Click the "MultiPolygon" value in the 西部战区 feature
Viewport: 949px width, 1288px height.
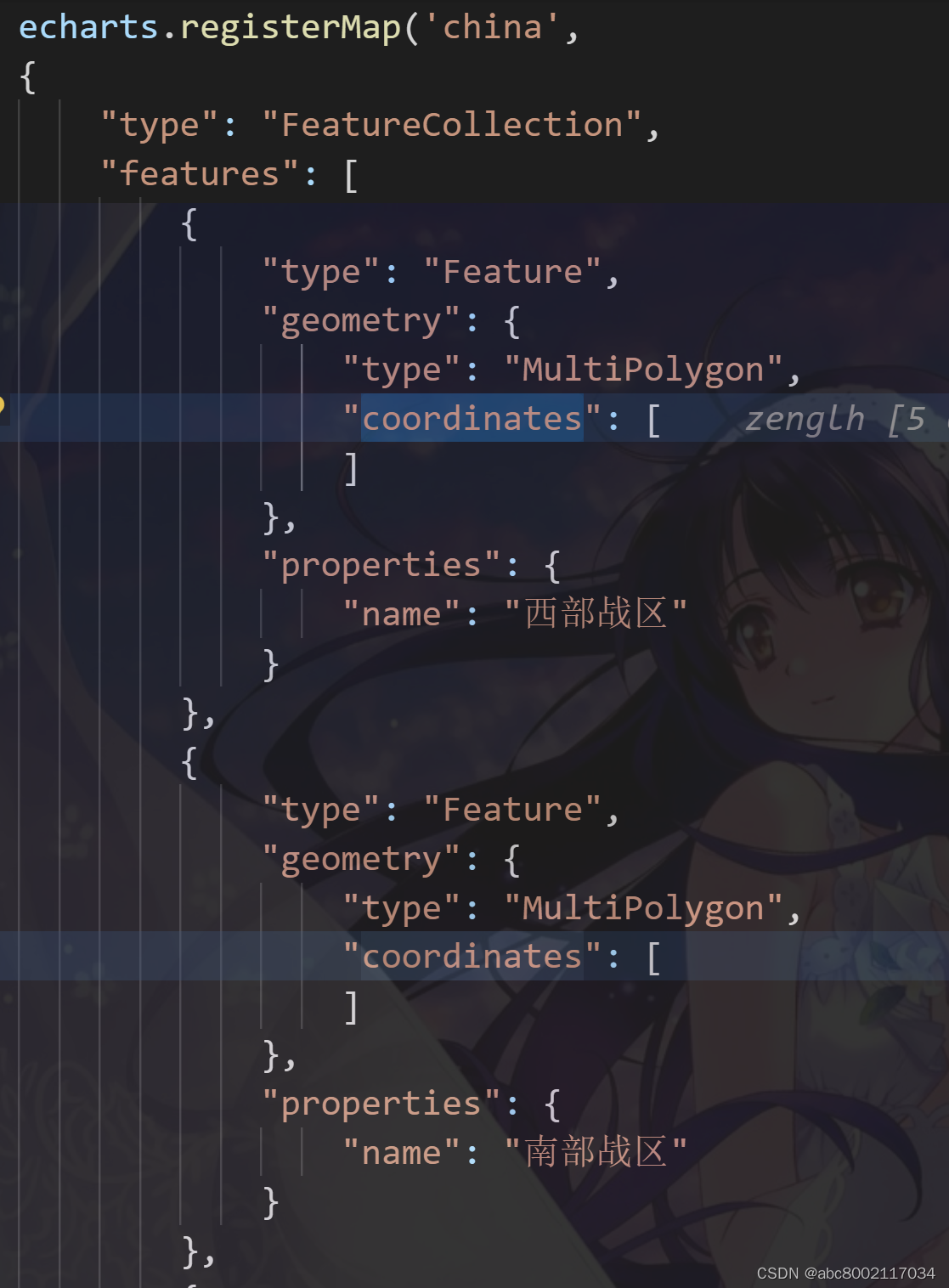[643, 370]
